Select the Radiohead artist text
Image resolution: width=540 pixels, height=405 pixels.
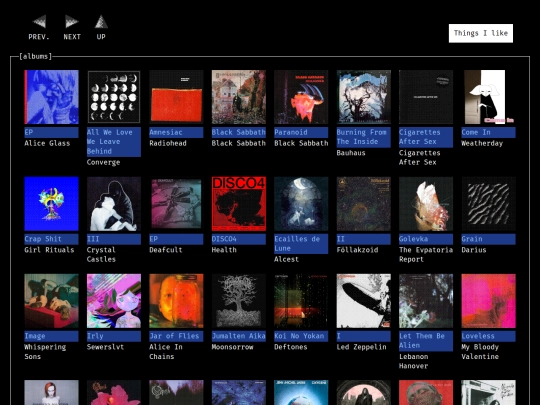[x=168, y=143]
